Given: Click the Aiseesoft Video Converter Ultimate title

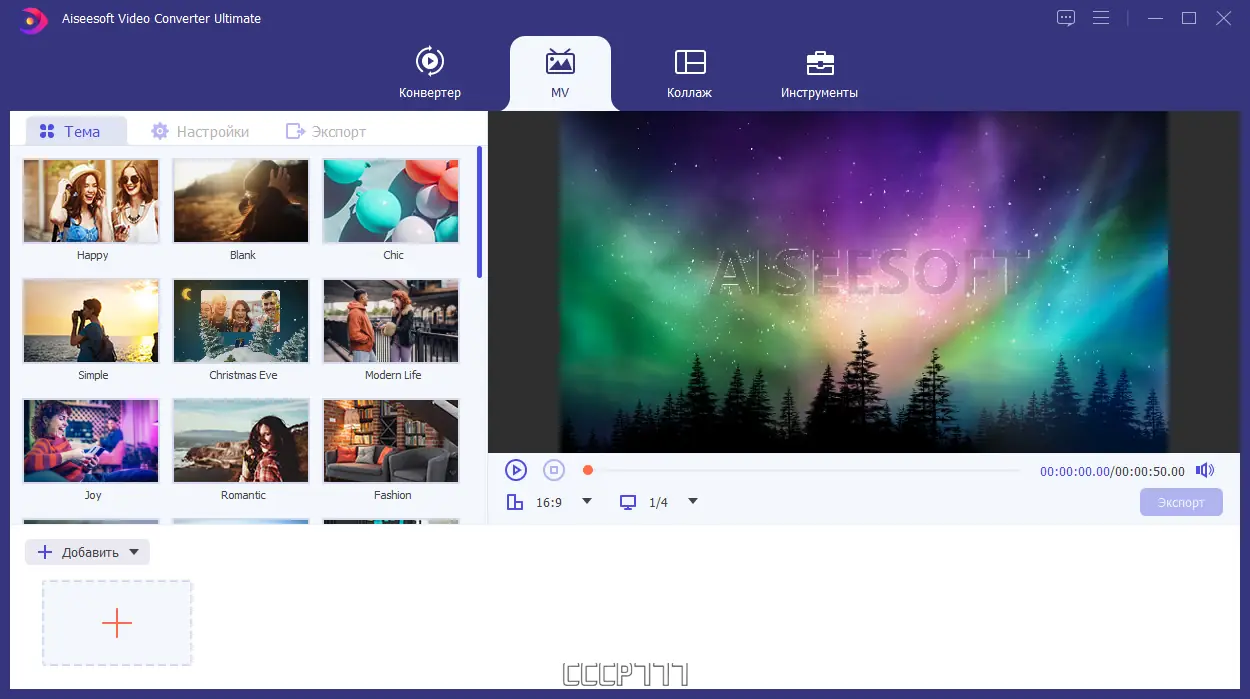Looking at the screenshot, I should click(161, 19).
